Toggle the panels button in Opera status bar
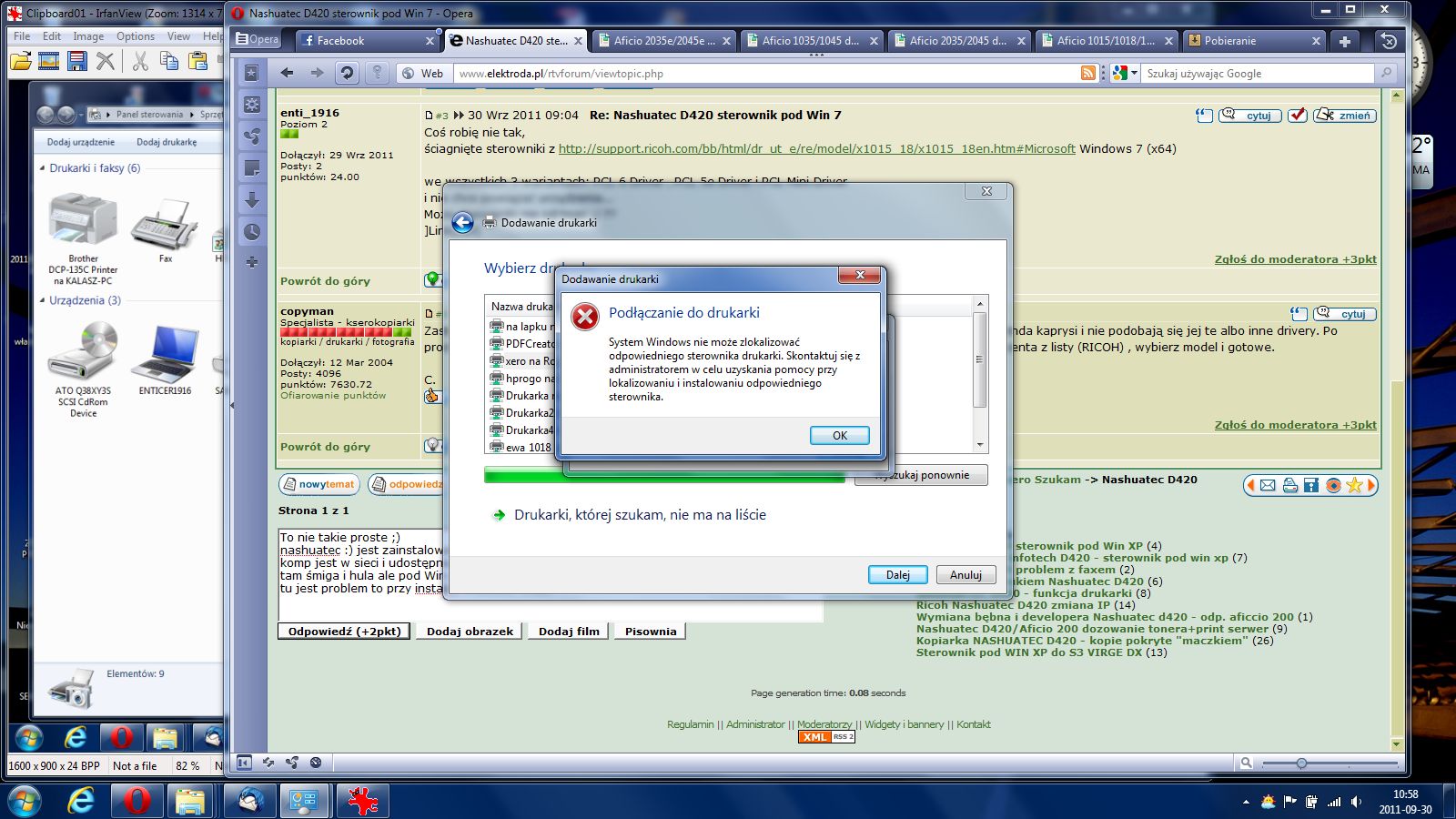This screenshot has width=1456, height=819. click(x=244, y=763)
